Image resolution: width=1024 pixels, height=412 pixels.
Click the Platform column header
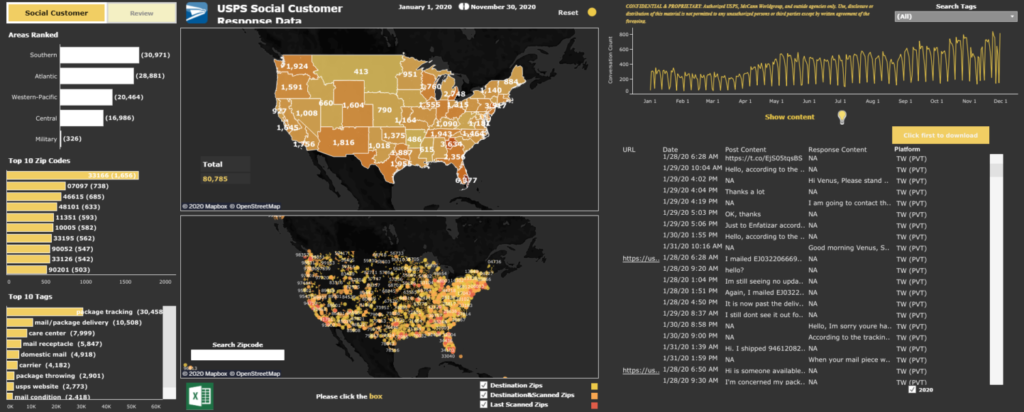click(908, 150)
